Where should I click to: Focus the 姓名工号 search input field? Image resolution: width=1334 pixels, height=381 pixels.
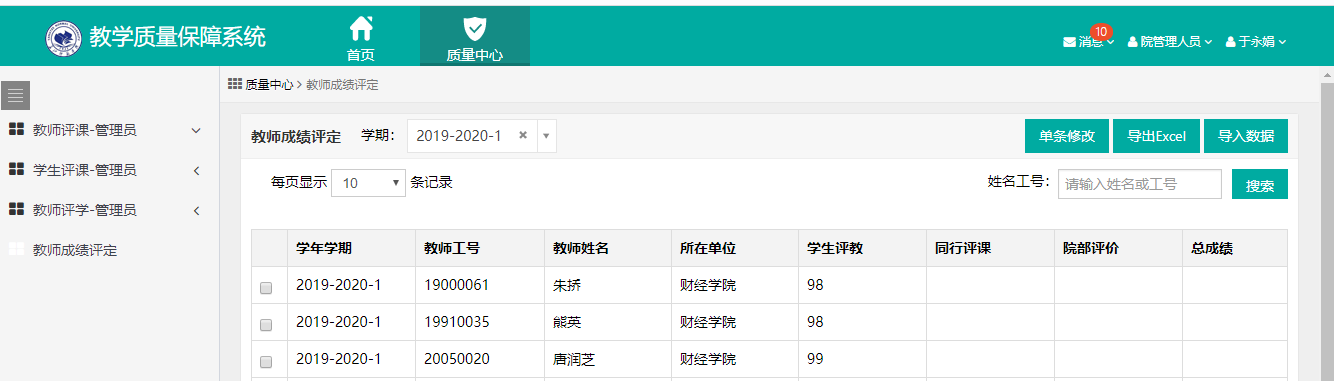(x=1140, y=184)
